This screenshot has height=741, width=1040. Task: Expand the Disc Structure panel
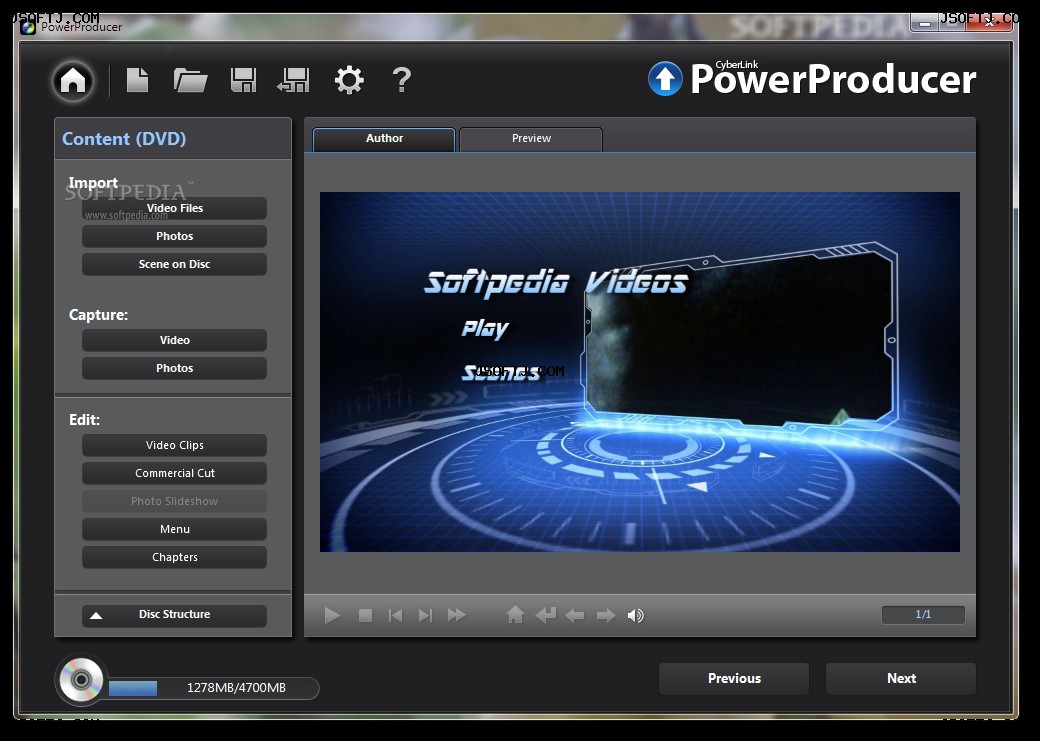[174, 615]
